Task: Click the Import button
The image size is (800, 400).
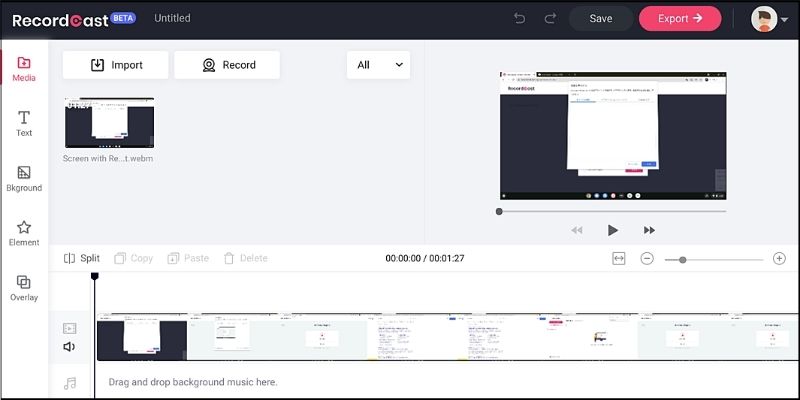Action: [116, 65]
